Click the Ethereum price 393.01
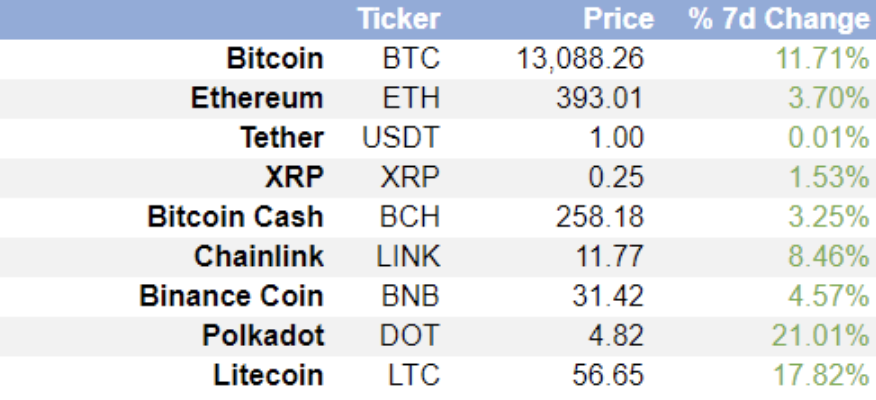 pos(599,98)
